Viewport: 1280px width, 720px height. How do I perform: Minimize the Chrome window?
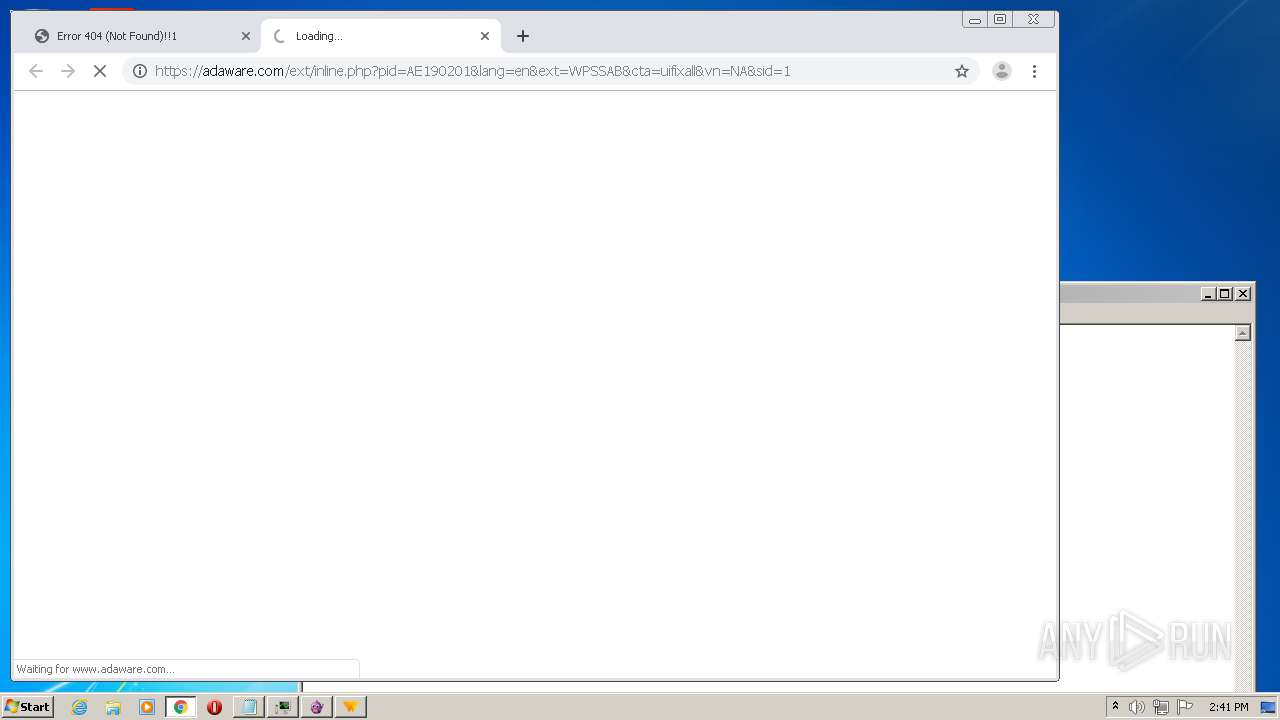[x=975, y=19]
